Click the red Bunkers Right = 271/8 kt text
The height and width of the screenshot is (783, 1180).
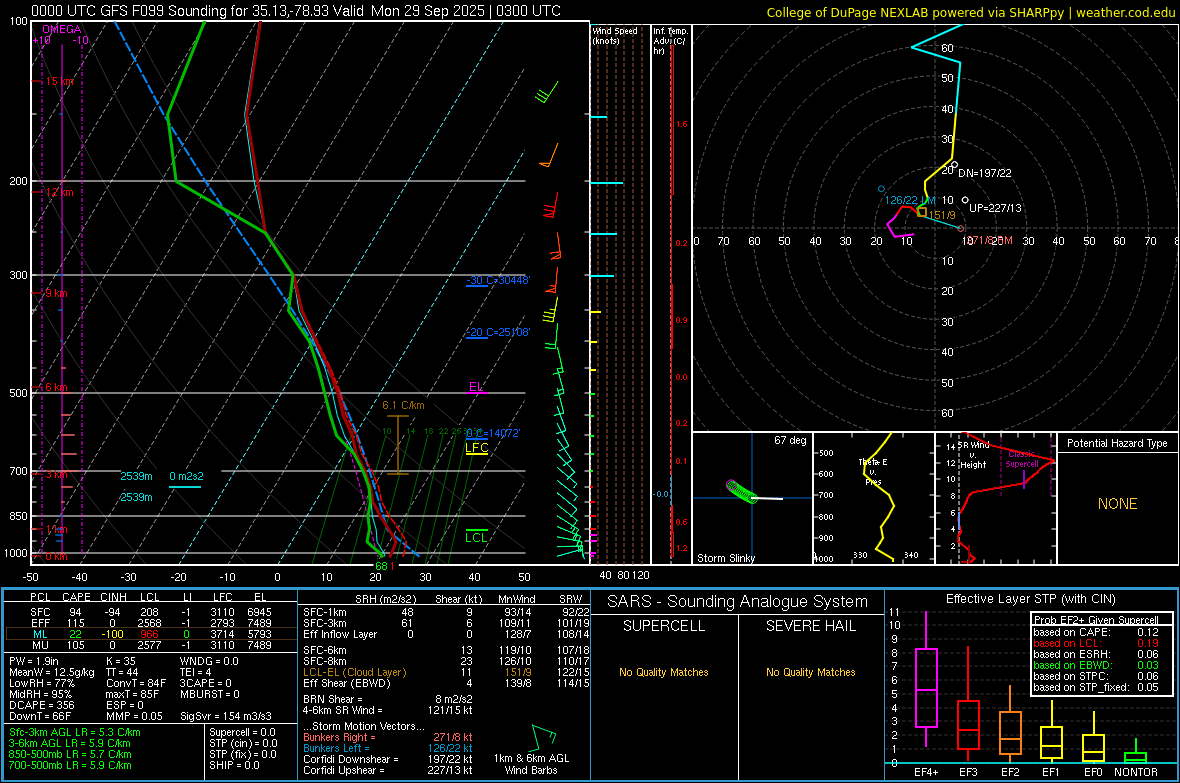coord(388,738)
